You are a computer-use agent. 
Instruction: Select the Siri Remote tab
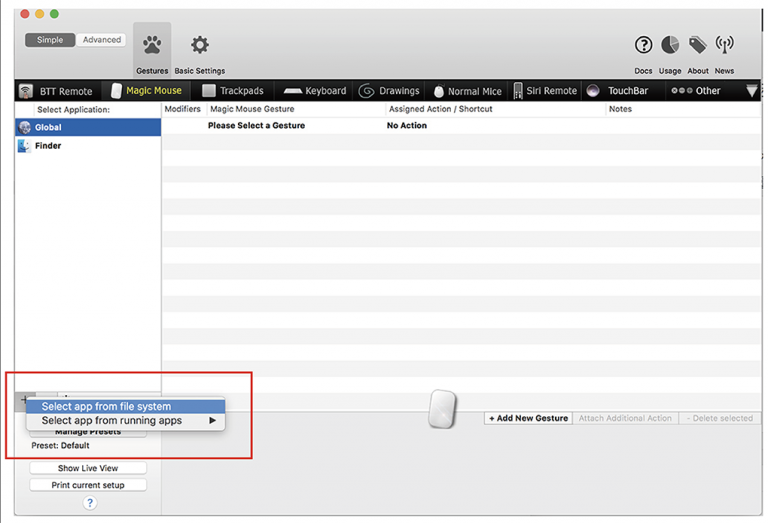(x=545, y=91)
